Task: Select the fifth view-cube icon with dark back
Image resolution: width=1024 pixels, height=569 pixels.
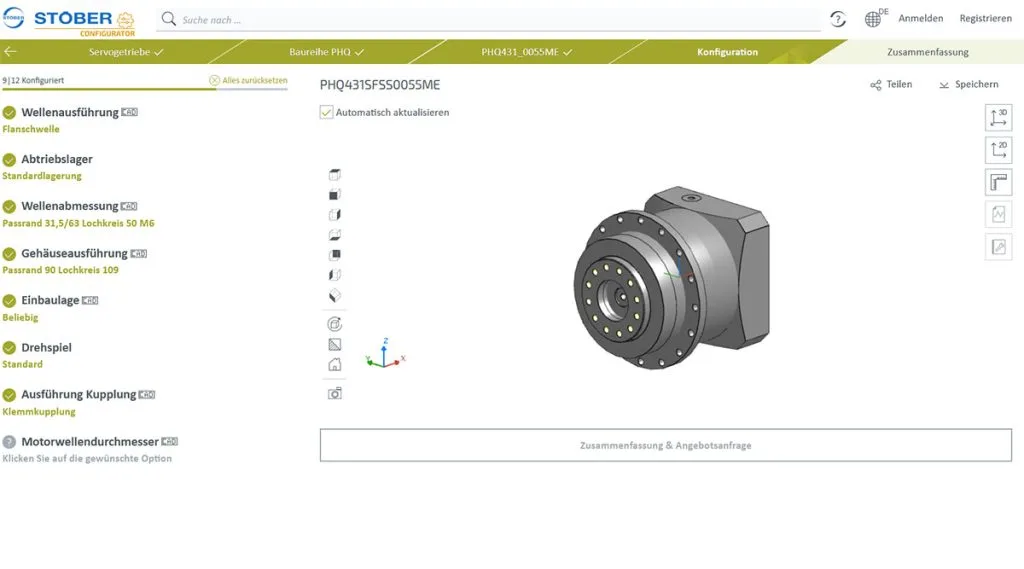Action: (x=334, y=255)
